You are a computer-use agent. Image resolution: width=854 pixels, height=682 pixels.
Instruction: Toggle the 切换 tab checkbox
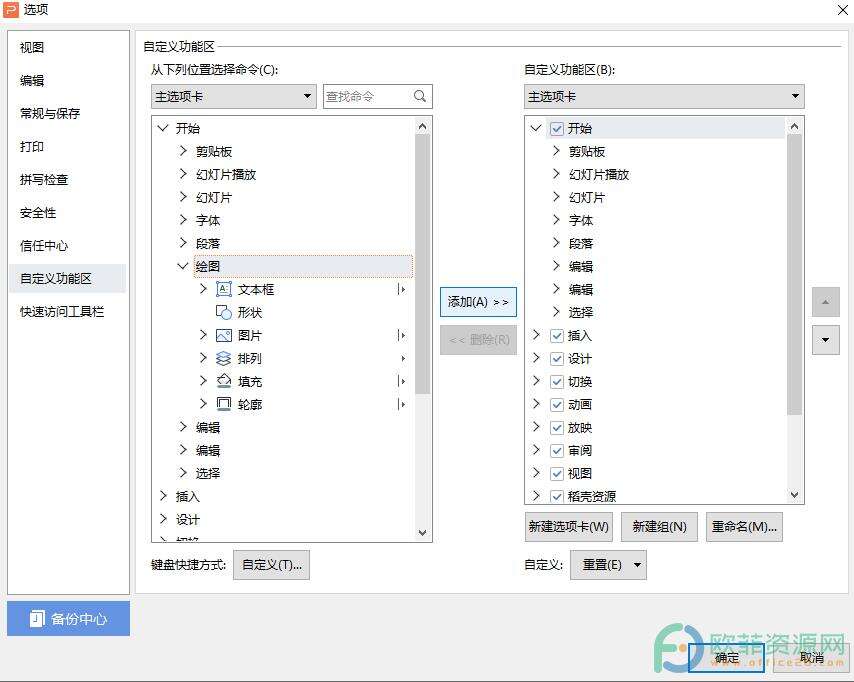[x=557, y=381]
